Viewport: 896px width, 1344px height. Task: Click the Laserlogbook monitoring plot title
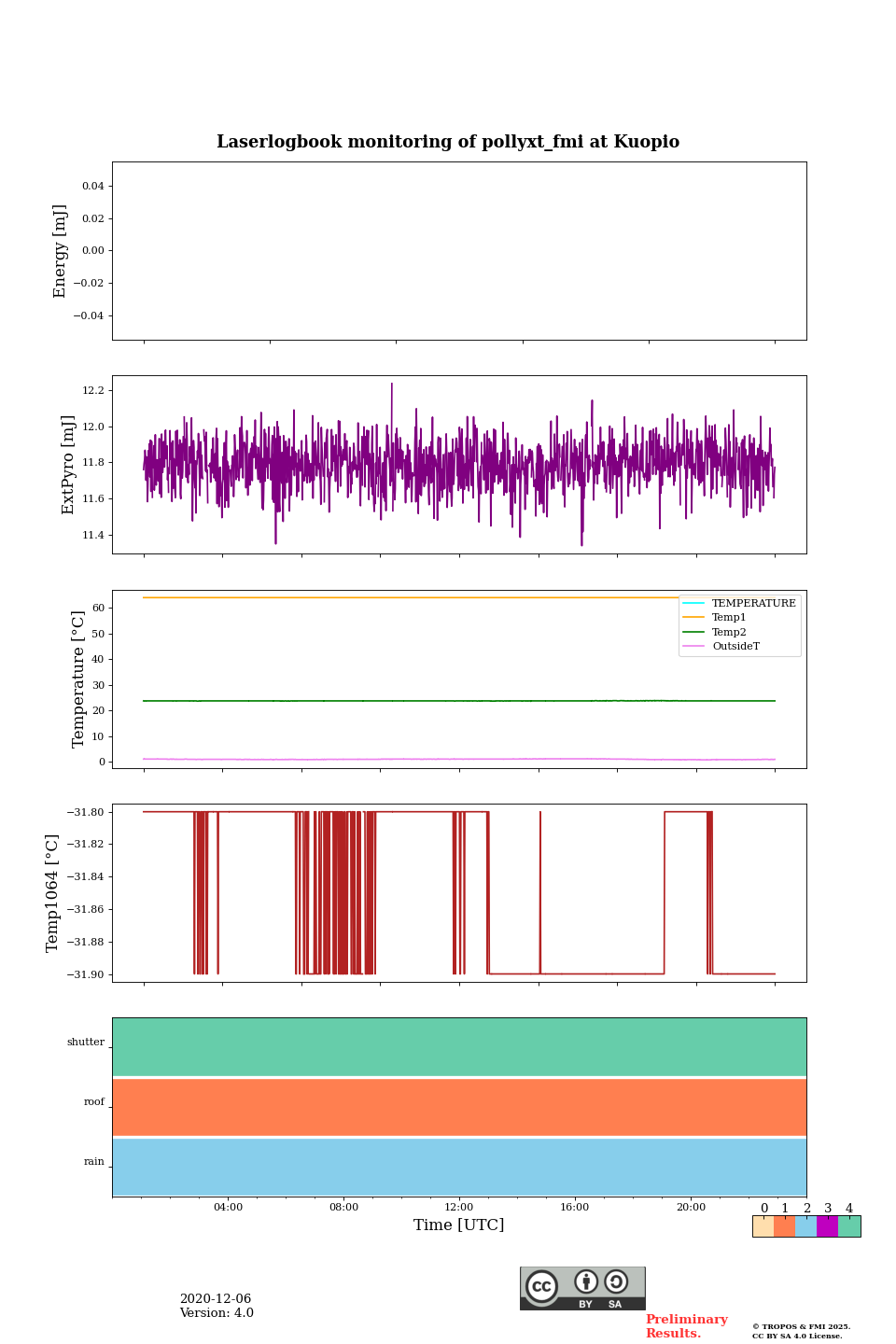[448, 142]
